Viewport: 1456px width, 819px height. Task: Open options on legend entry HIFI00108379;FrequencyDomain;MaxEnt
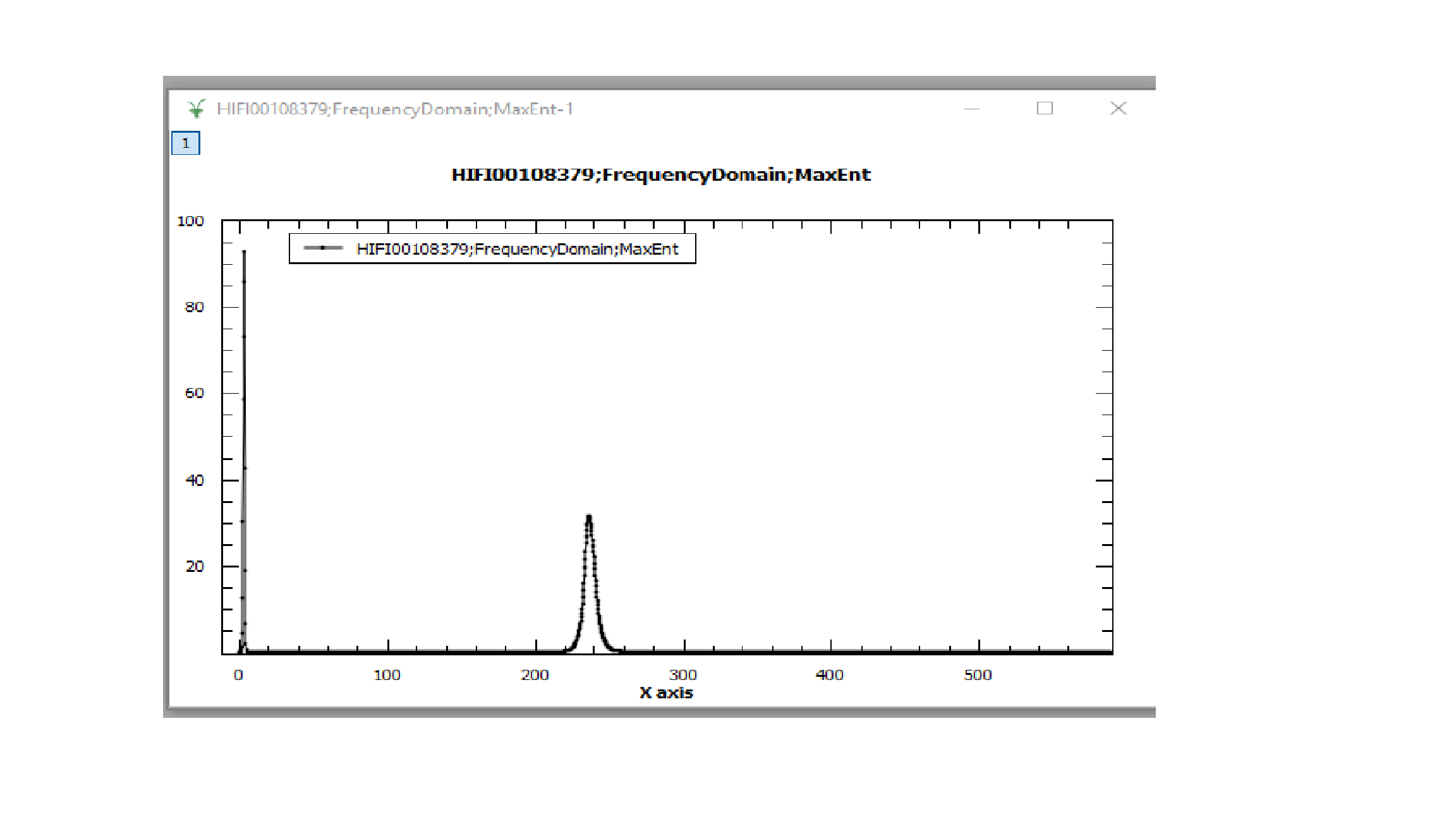point(517,249)
